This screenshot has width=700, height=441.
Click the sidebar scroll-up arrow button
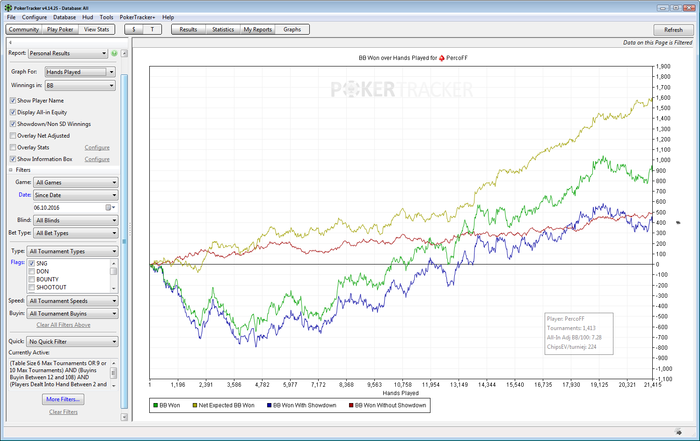pyautogui.click(x=124, y=53)
